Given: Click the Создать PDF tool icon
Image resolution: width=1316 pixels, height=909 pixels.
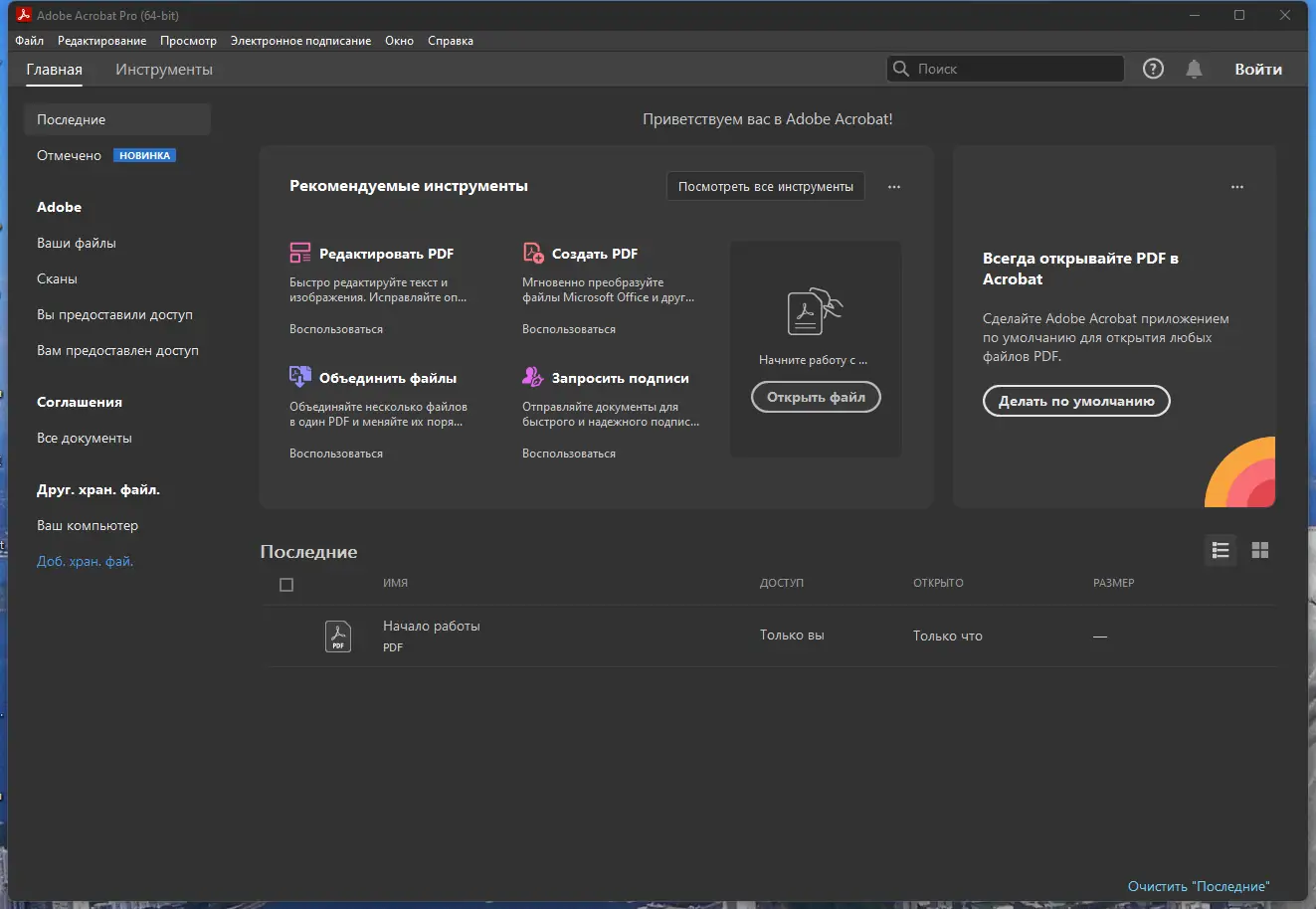Looking at the screenshot, I should (533, 253).
